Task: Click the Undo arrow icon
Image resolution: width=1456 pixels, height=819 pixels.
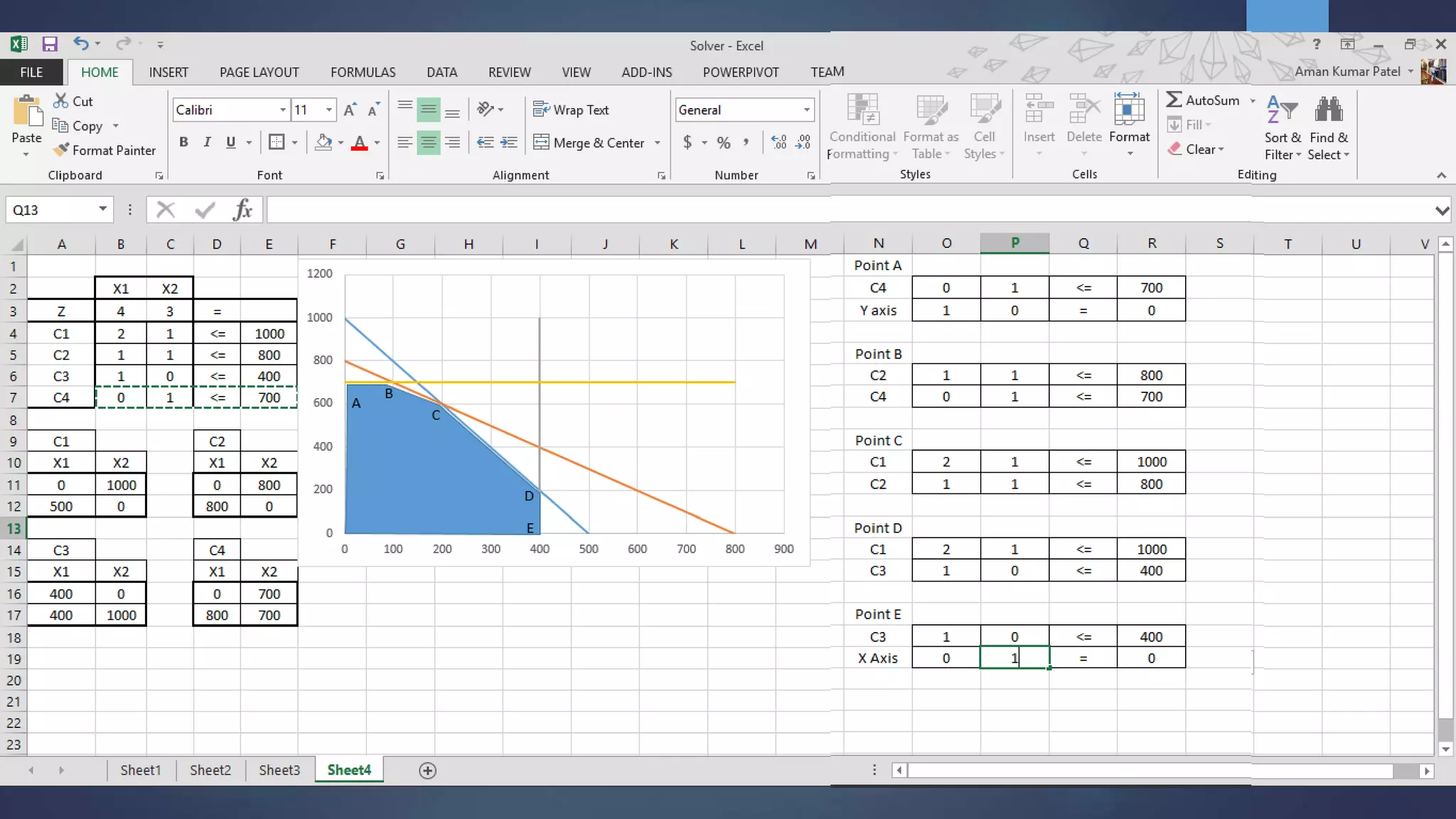Action: pos(80,44)
